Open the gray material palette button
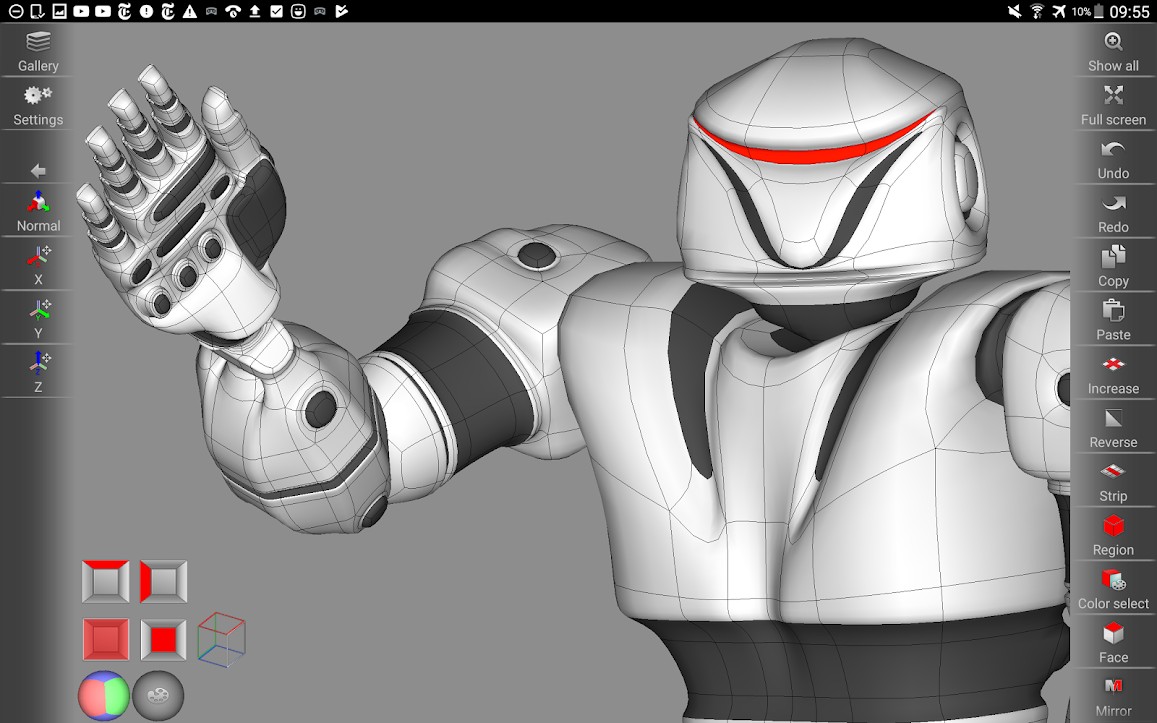Image resolution: width=1157 pixels, height=723 pixels. point(158,695)
